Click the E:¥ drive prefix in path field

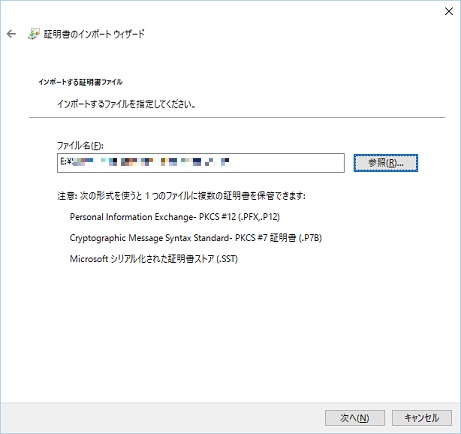click(x=66, y=162)
